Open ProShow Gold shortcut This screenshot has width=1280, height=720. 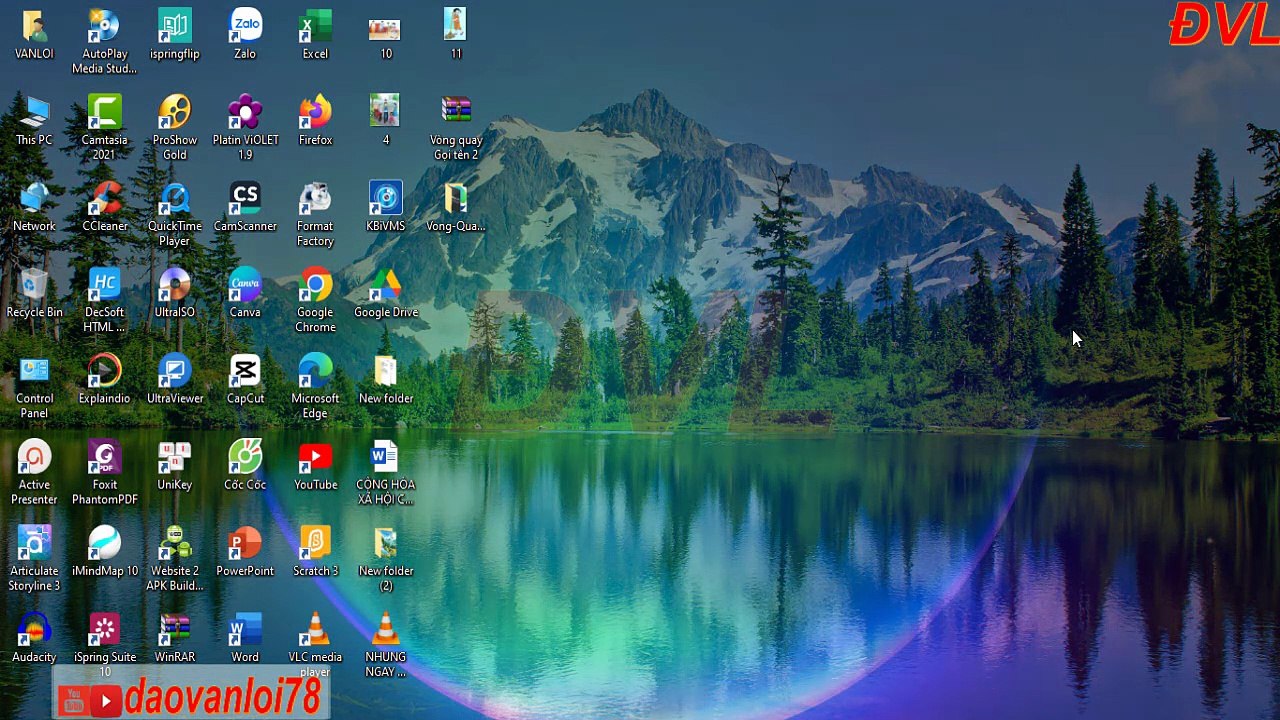tap(175, 113)
